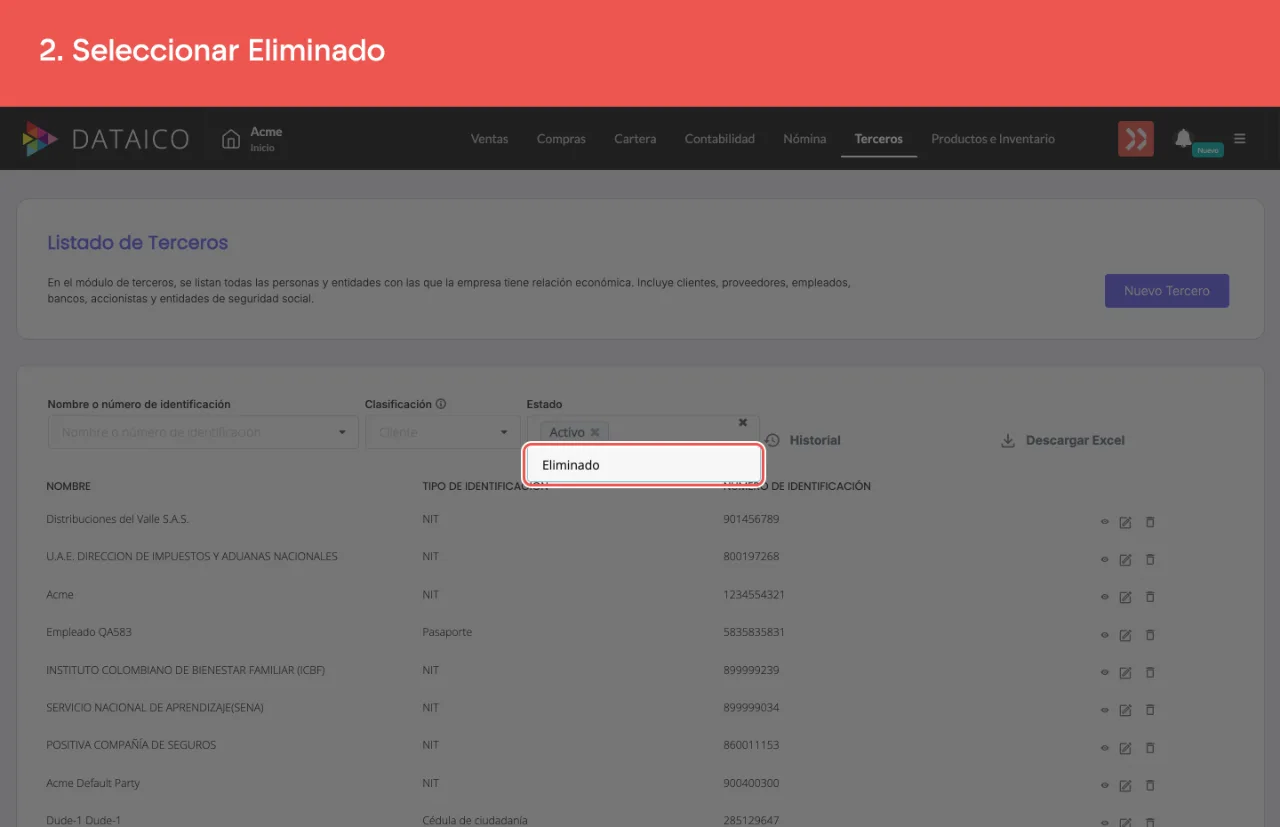Screen dimensions: 1280x827
Task: Open the Compras menu
Action: coord(561,139)
